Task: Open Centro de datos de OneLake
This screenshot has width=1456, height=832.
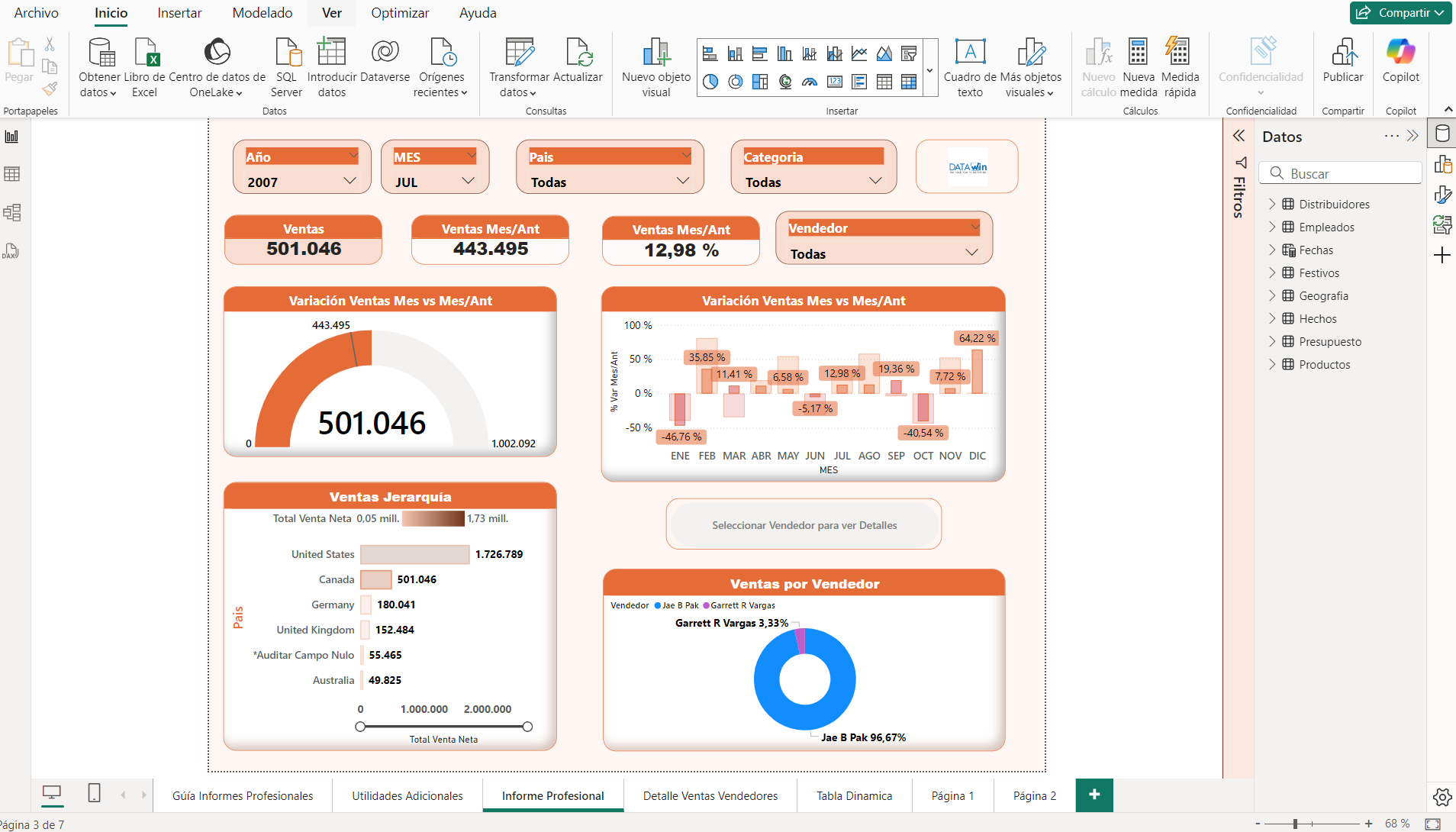Action: (x=217, y=67)
